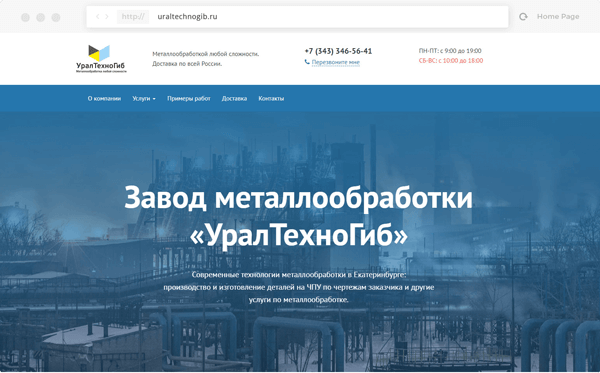Click the Home Page label
The image size is (600, 373).
tap(558, 16)
